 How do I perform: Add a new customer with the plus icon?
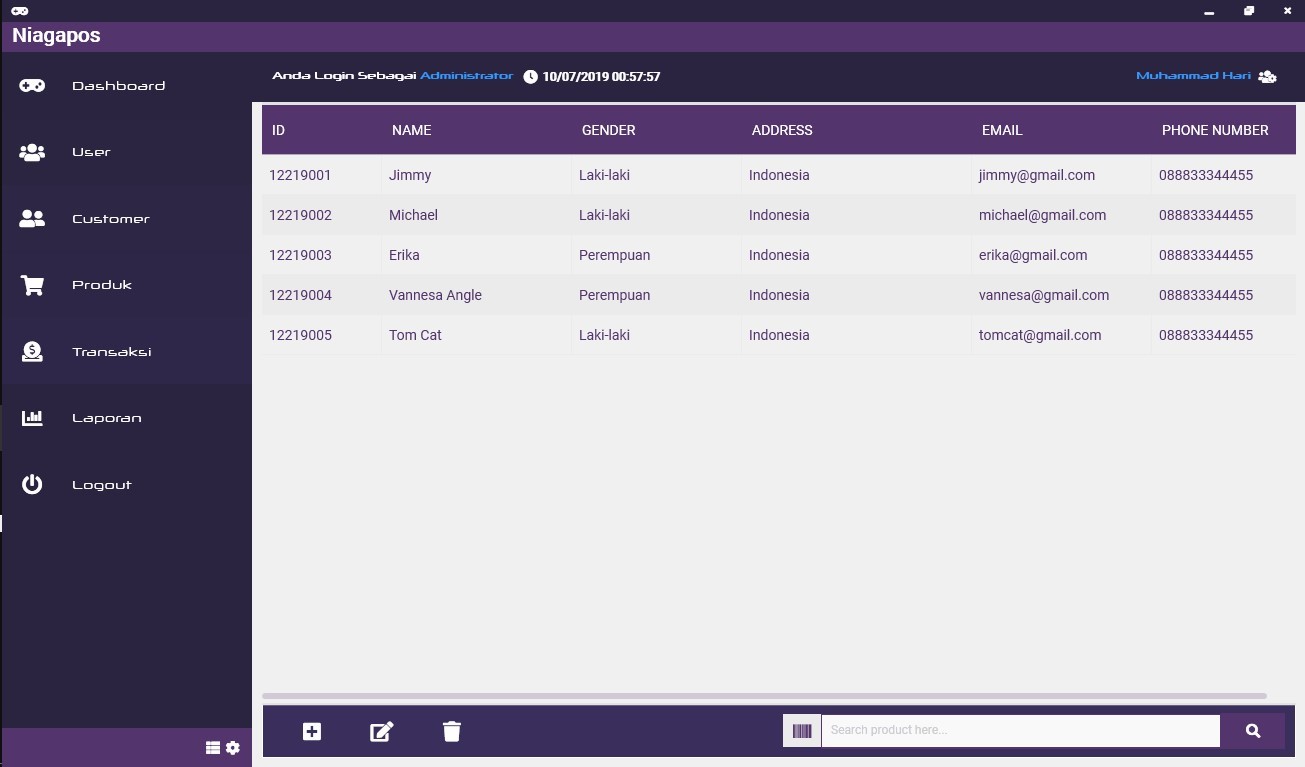coord(311,731)
